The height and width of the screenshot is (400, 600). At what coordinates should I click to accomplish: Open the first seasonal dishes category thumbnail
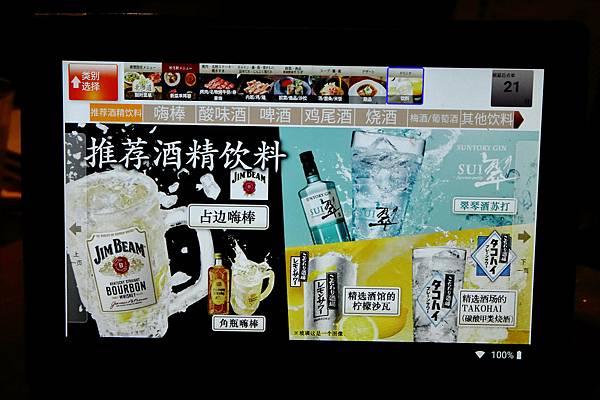(142, 83)
